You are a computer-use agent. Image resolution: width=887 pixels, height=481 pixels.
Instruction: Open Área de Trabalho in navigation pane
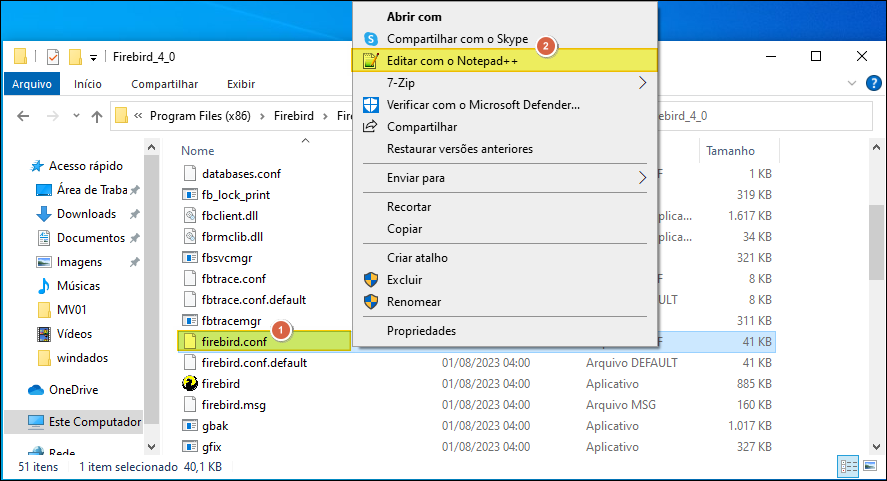click(x=92, y=190)
